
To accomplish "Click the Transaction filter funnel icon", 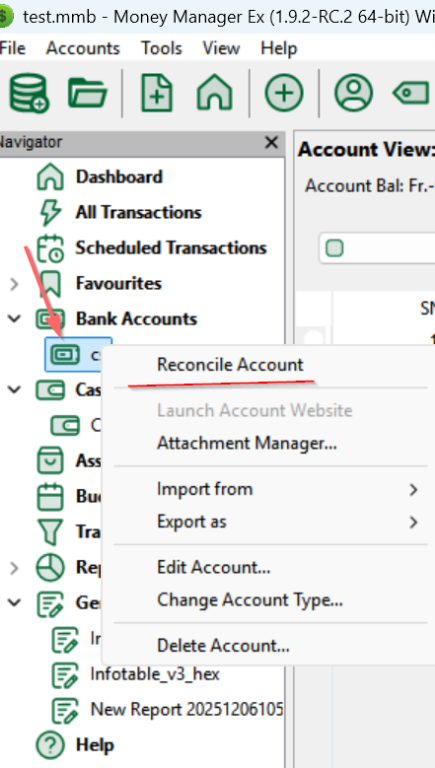I will (x=50, y=532).
